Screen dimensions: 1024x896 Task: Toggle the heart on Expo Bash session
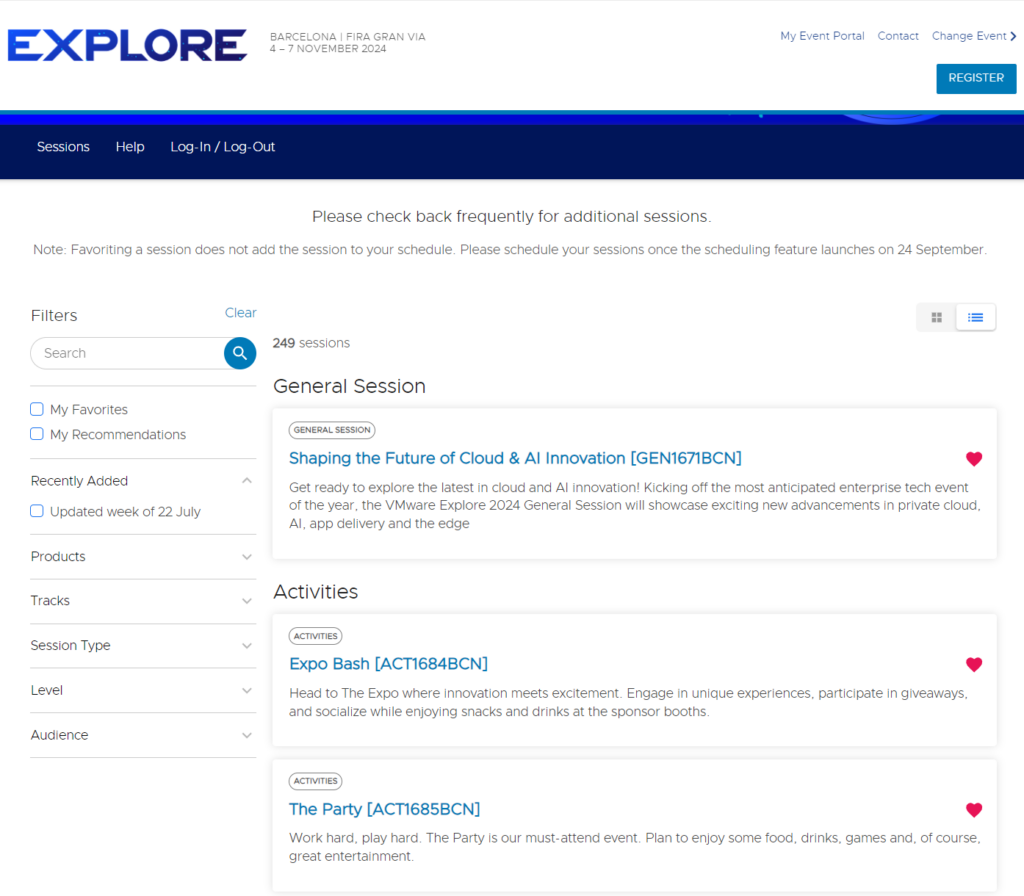coord(974,665)
